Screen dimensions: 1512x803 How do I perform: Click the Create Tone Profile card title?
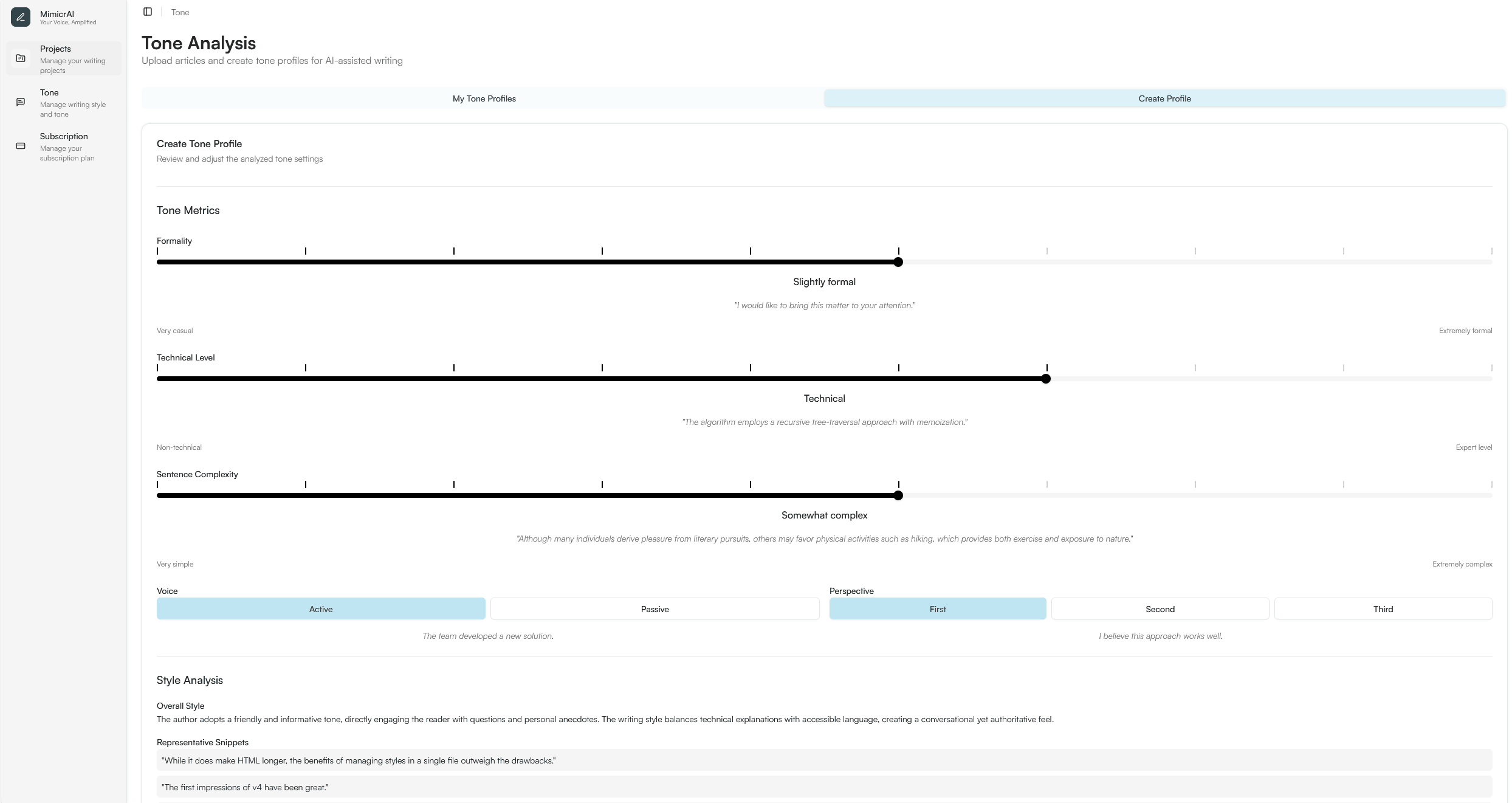coord(199,144)
